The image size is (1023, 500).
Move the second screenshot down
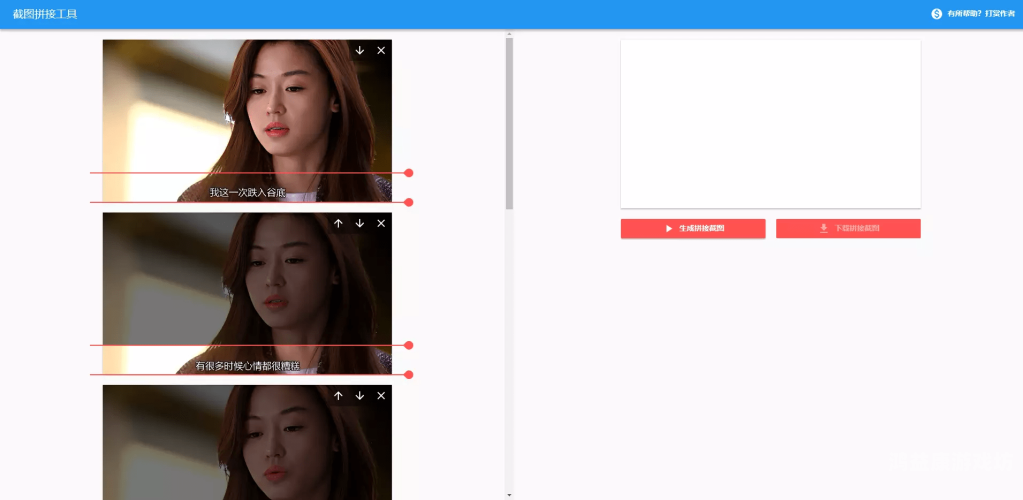360,224
